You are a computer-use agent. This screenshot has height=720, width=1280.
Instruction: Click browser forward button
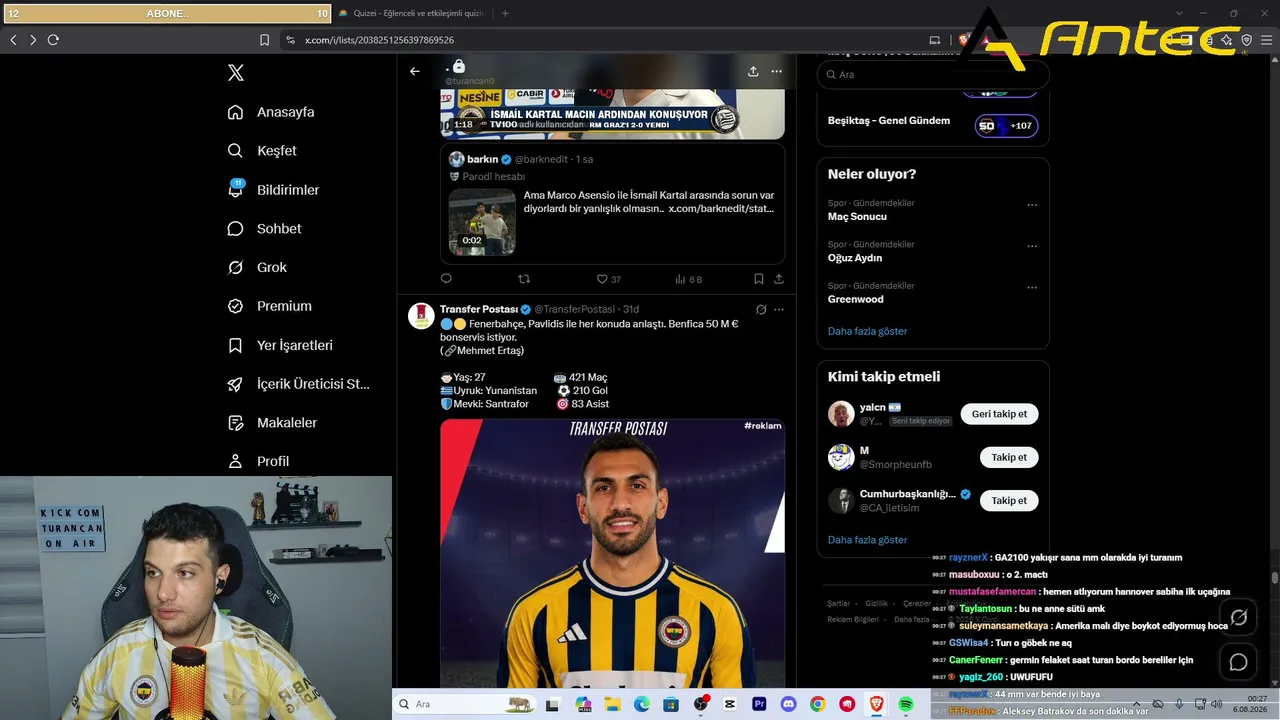coord(33,40)
